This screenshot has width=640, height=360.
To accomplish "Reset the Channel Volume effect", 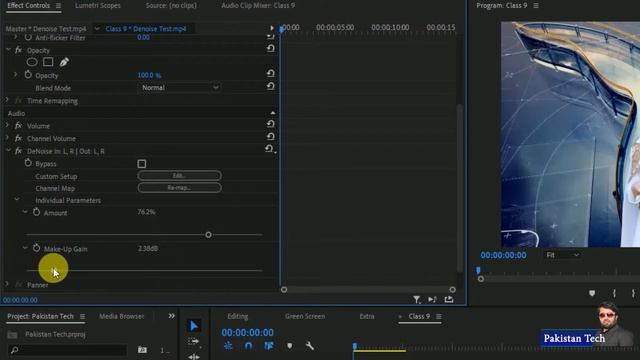I will pyautogui.click(x=270, y=136).
